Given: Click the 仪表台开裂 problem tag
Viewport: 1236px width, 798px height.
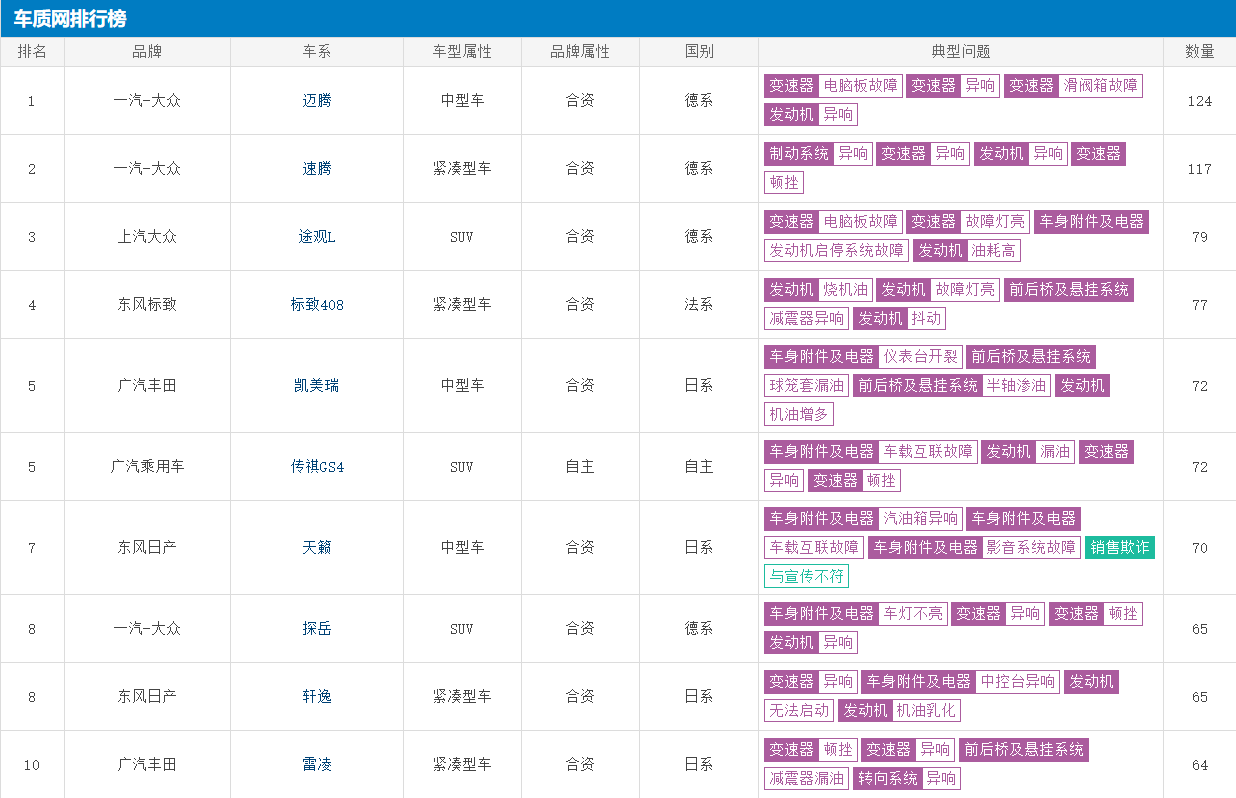Looking at the screenshot, I should coord(920,357).
